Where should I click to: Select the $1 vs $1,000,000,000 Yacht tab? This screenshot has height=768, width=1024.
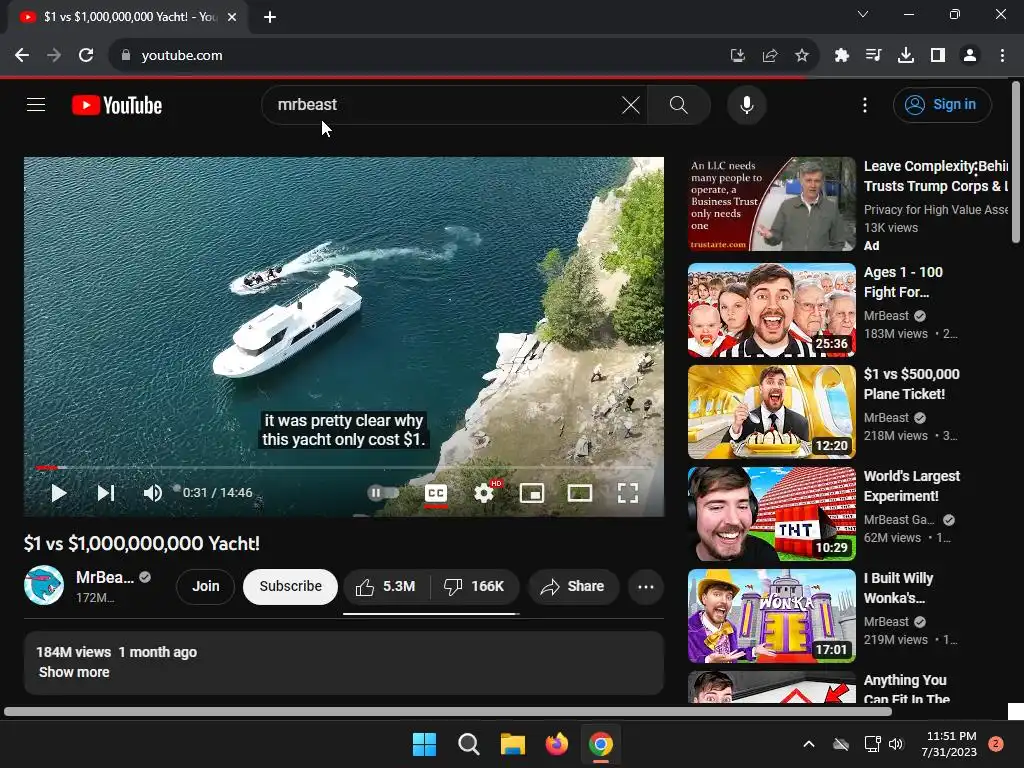coord(127,17)
